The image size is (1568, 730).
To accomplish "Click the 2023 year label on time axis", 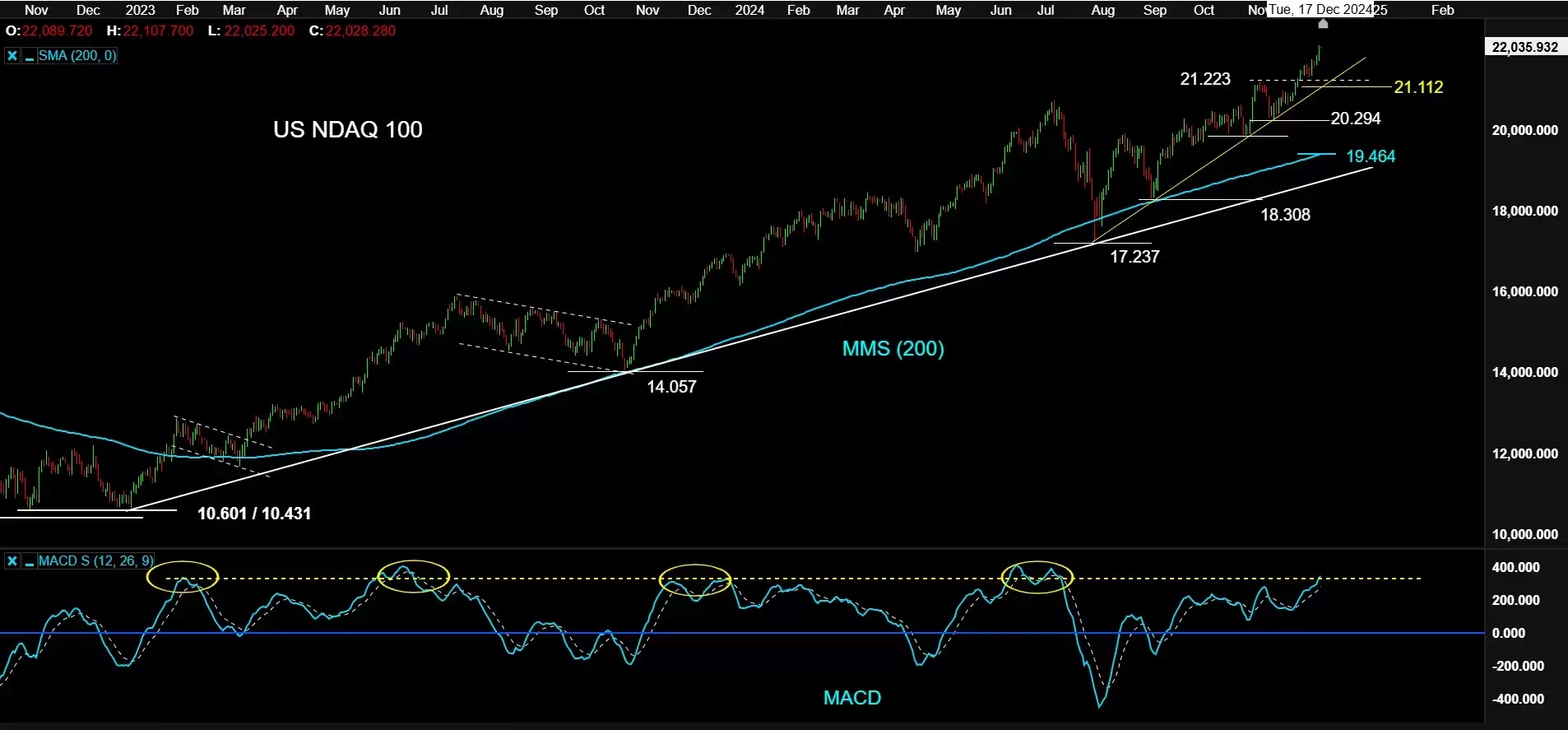I will (x=140, y=10).
